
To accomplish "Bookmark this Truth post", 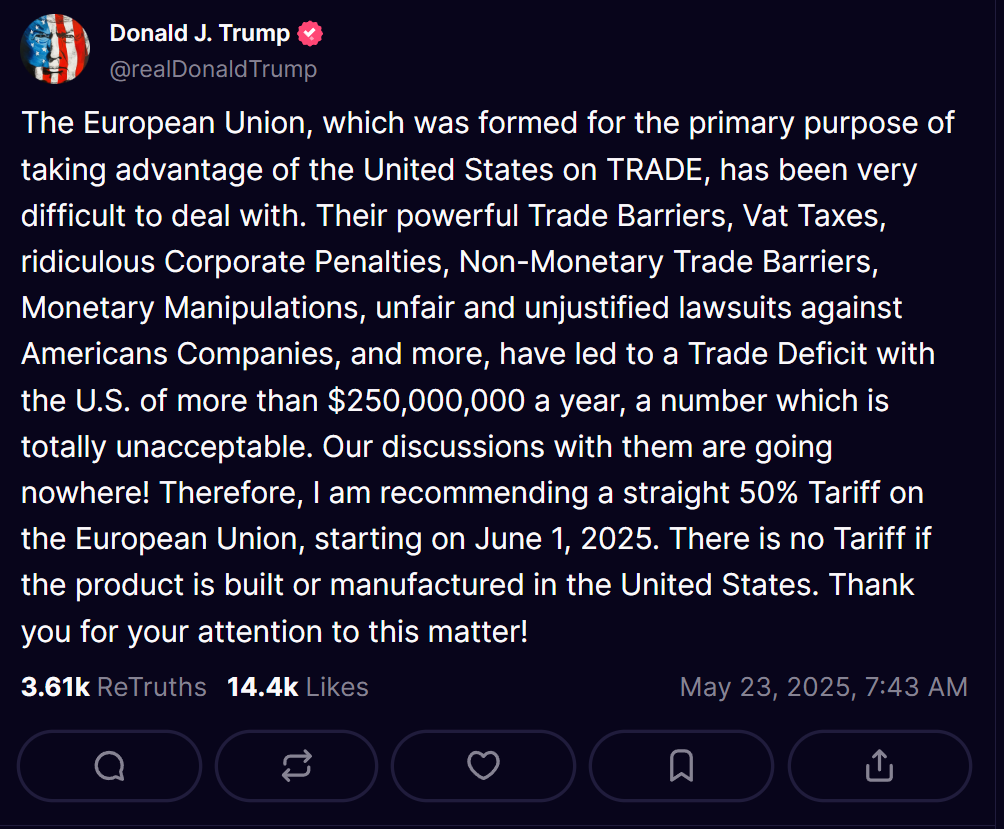I will pos(681,766).
